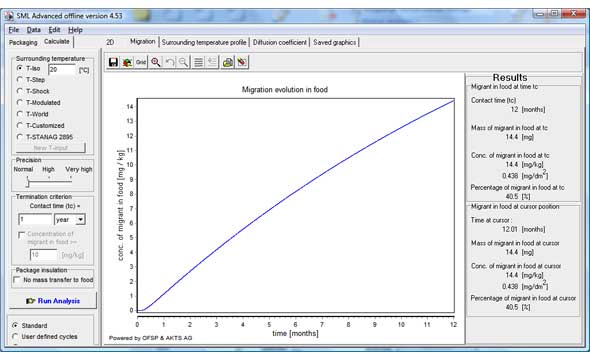Click the Precision slider handle
The image size is (590, 360).
27,183
